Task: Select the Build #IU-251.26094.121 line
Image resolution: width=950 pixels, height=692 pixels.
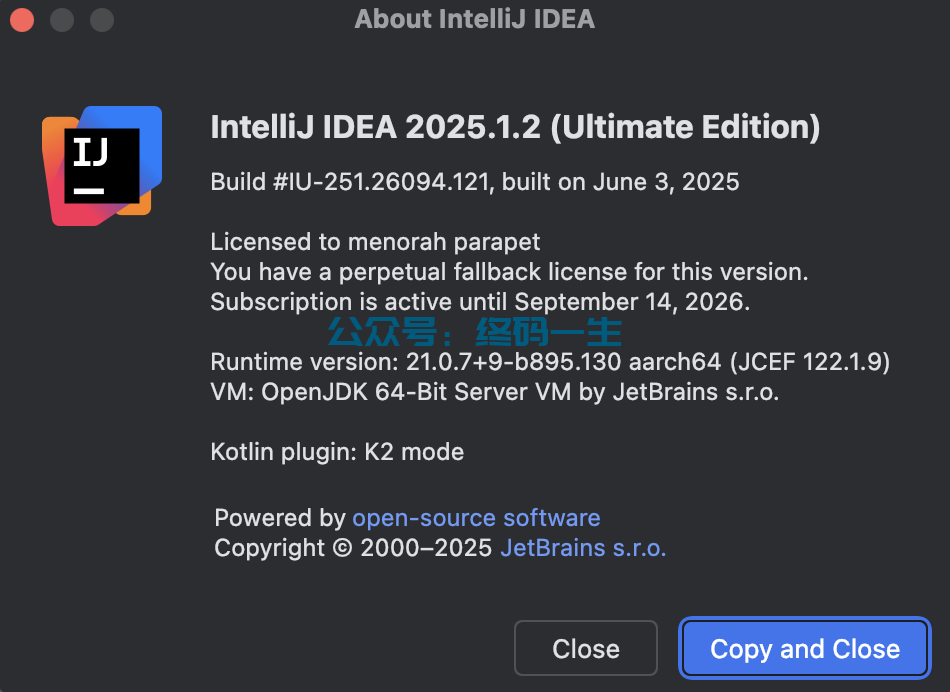Action: (474, 182)
